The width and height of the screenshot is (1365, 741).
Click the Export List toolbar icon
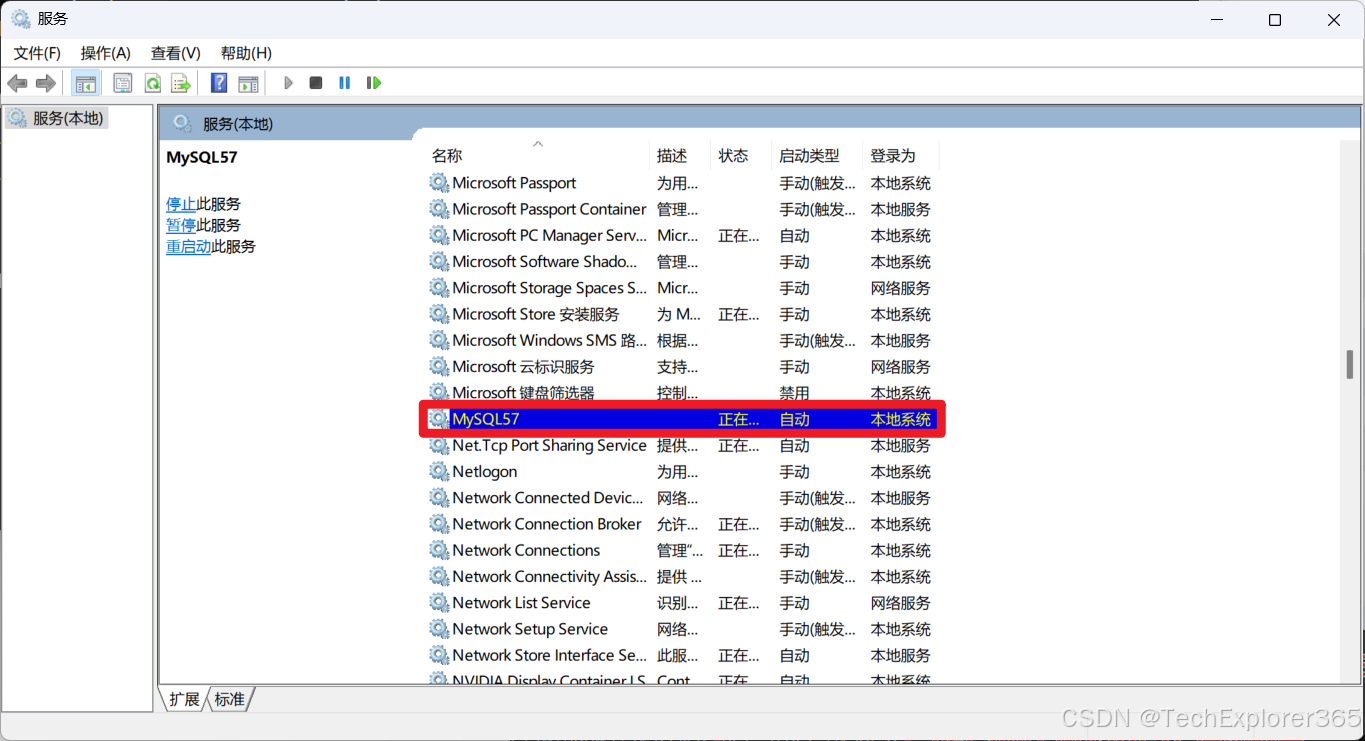click(181, 83)
